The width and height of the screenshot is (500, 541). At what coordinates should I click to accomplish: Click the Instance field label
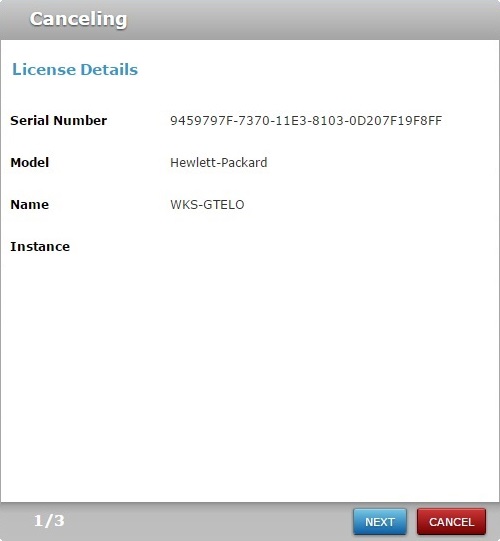pyautogui.click(x=40, y=247)
